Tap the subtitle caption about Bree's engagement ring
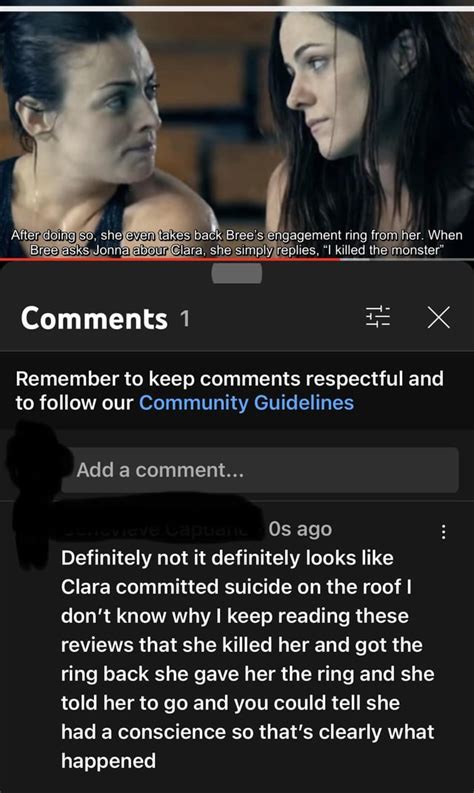474x793 pixels. point(237,242)
